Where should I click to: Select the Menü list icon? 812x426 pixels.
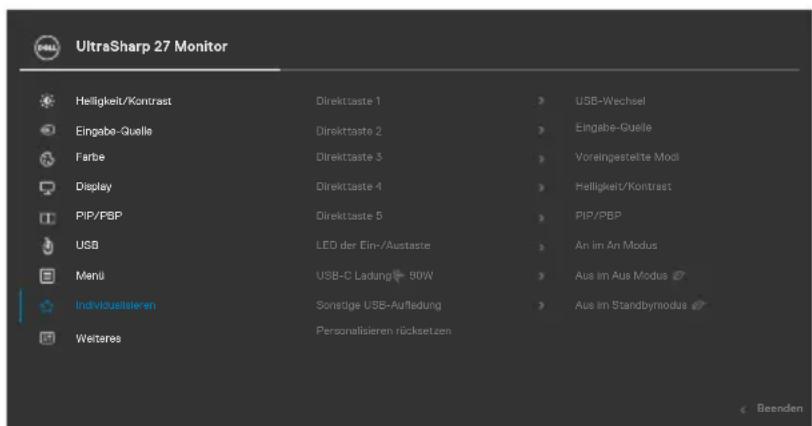(x=47, y=276)
